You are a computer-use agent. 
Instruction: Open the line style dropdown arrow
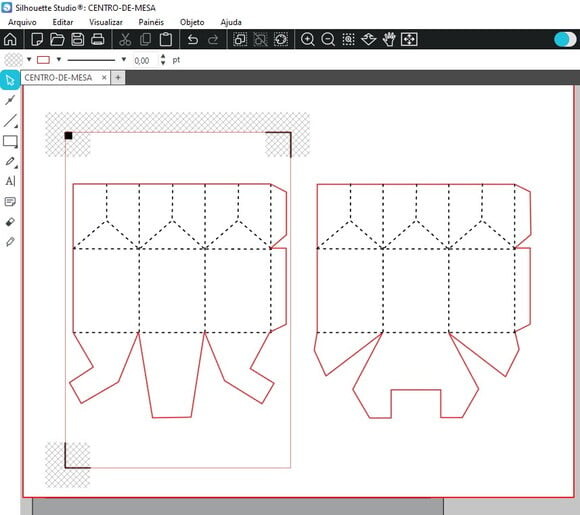[124, 60]
